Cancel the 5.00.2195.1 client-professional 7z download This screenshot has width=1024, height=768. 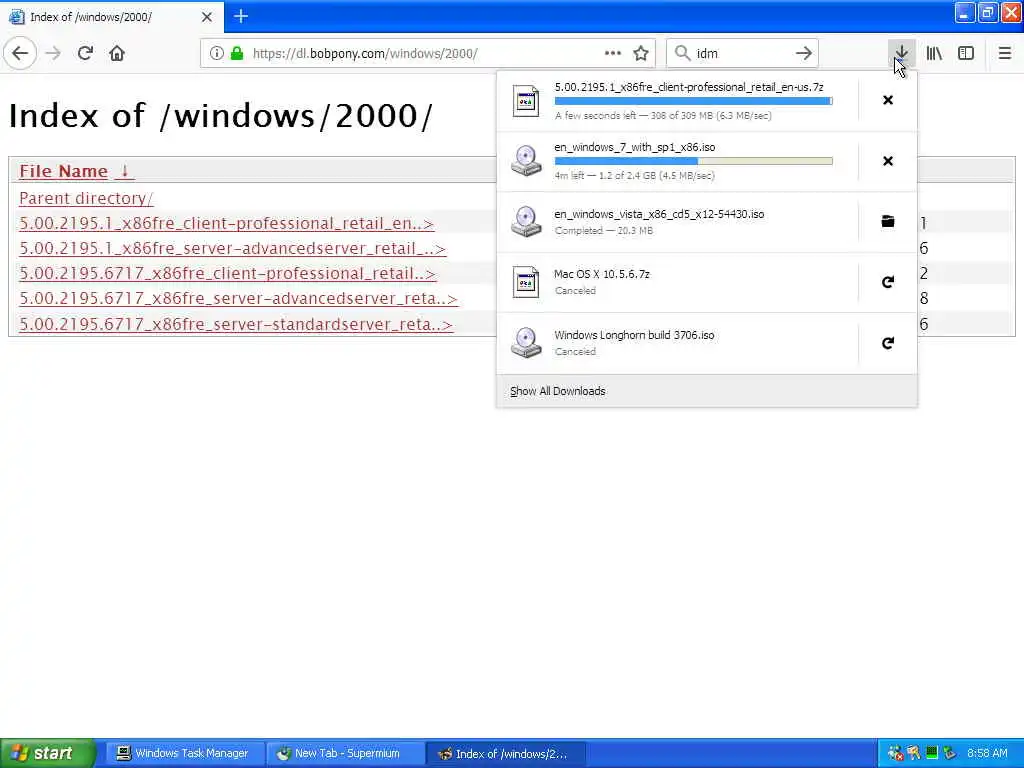[x=888, y=100]
